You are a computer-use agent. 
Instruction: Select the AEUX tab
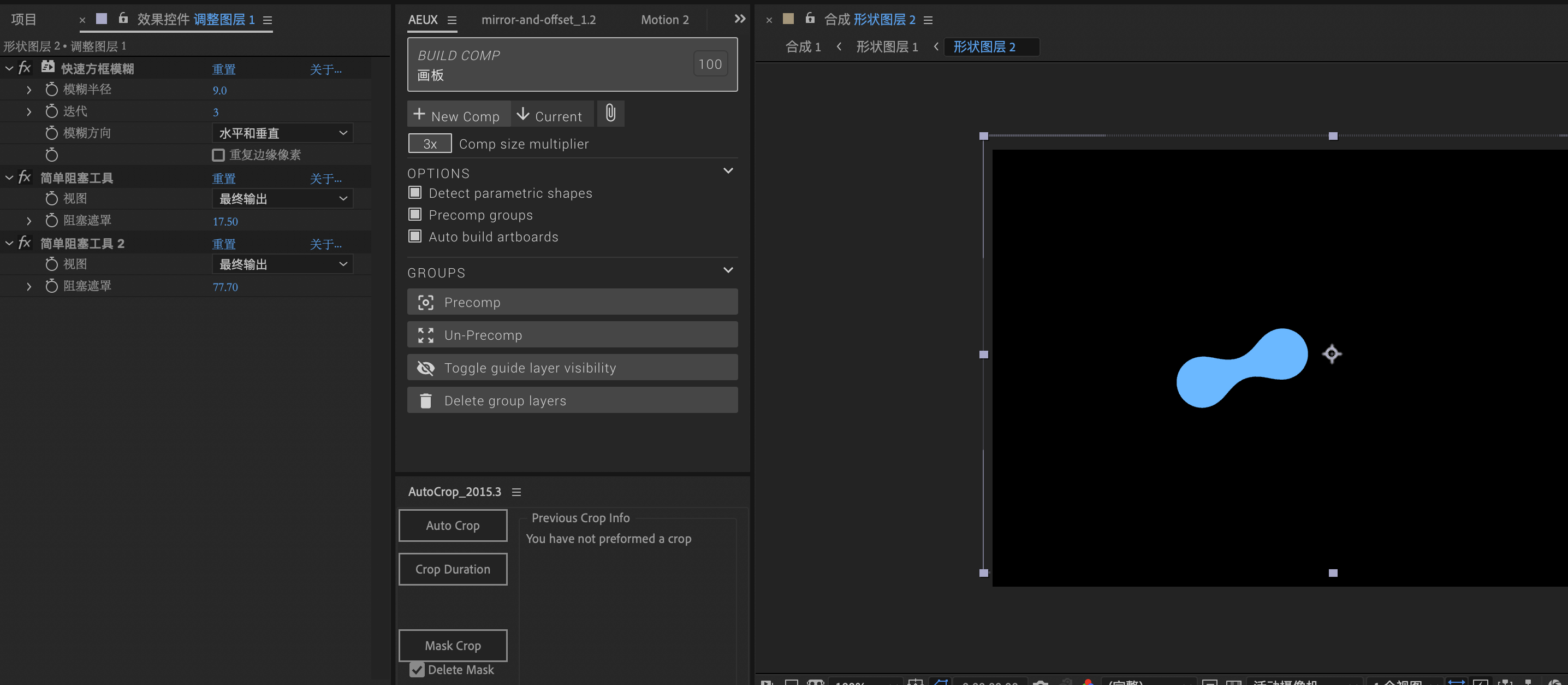(x=423, y=20)
